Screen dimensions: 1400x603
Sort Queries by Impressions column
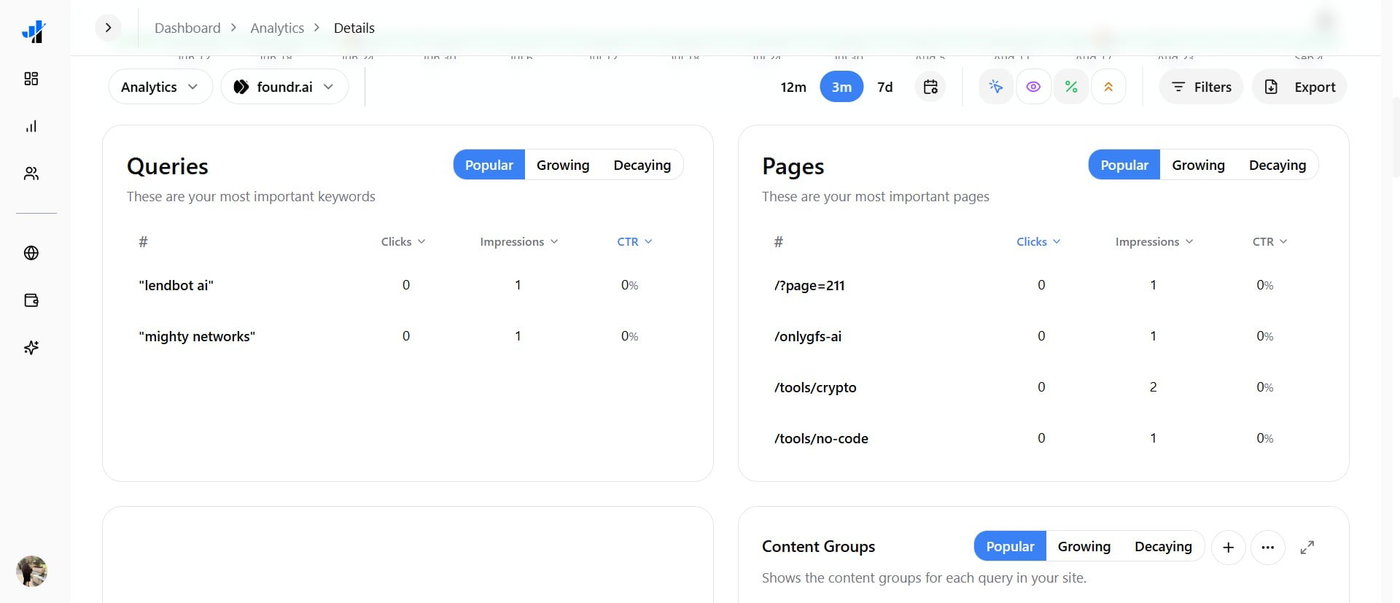pos(519,242)
